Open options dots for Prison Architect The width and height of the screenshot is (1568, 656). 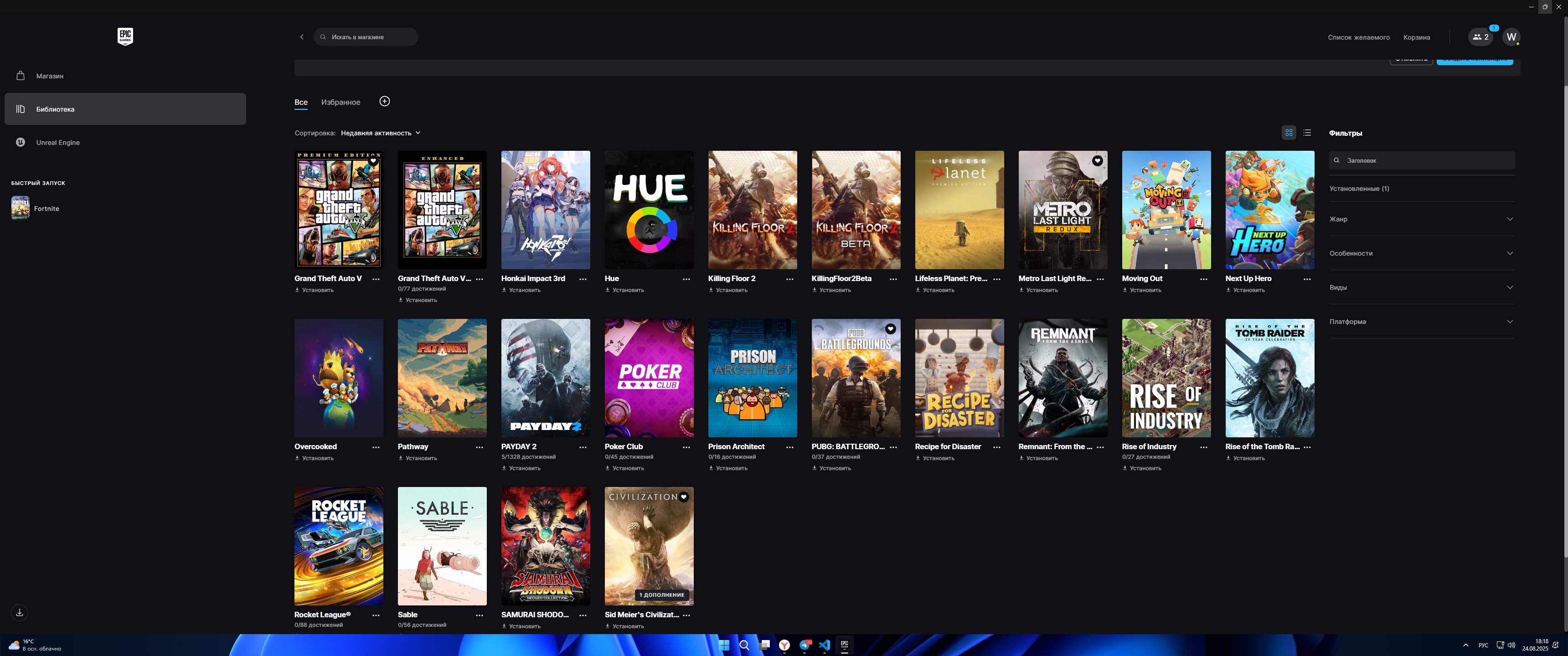point(790,447)
